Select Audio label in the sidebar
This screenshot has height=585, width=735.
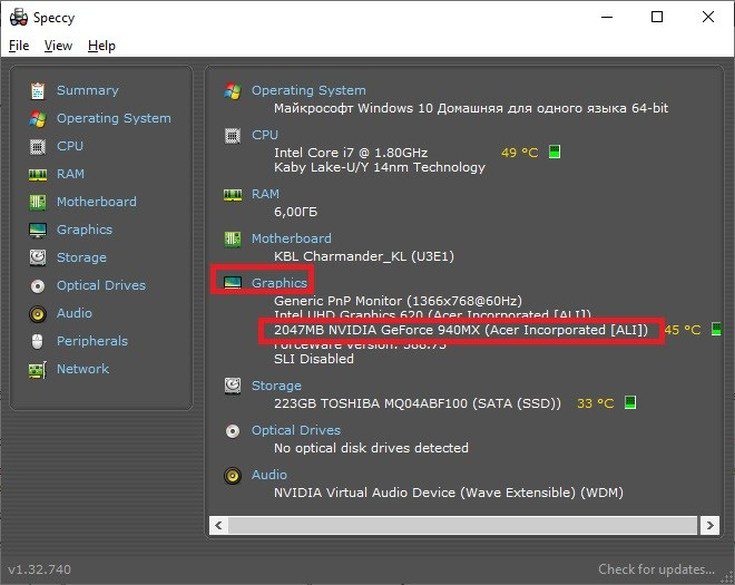[75, 314]
